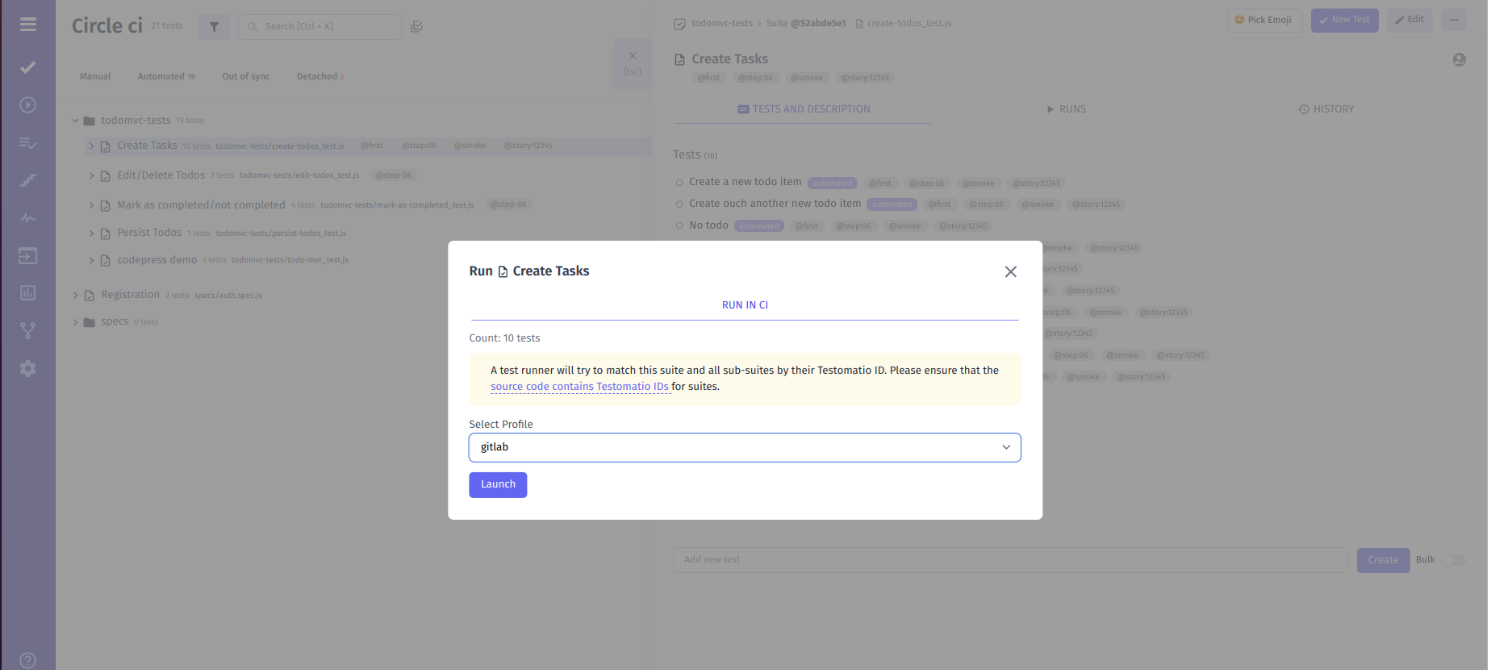Click the filter funnel icon beside search
The image size is (1488, 670).
[x=213, y=26]
